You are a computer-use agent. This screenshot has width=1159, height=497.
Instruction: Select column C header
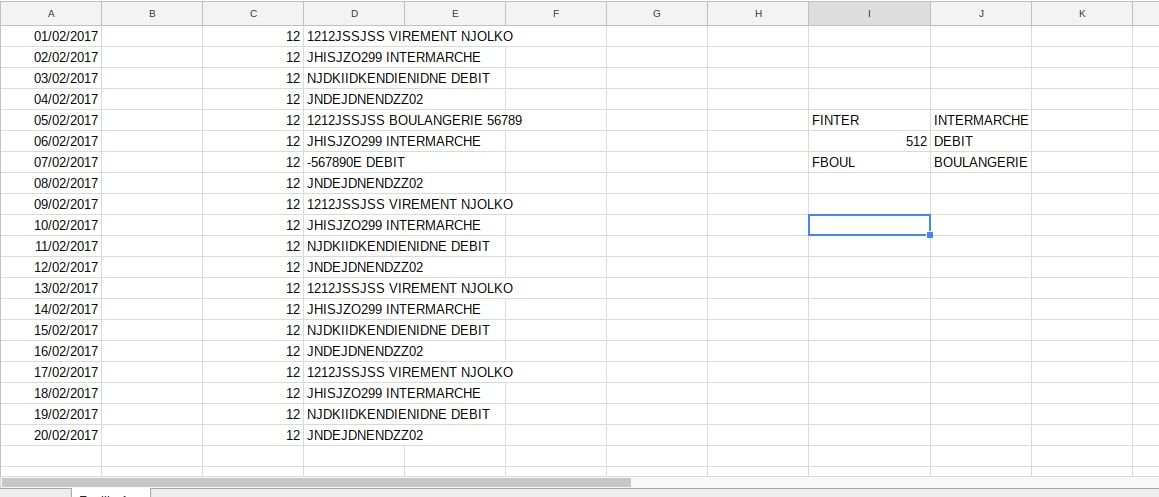pyautogui.click(x=253, y=13)
